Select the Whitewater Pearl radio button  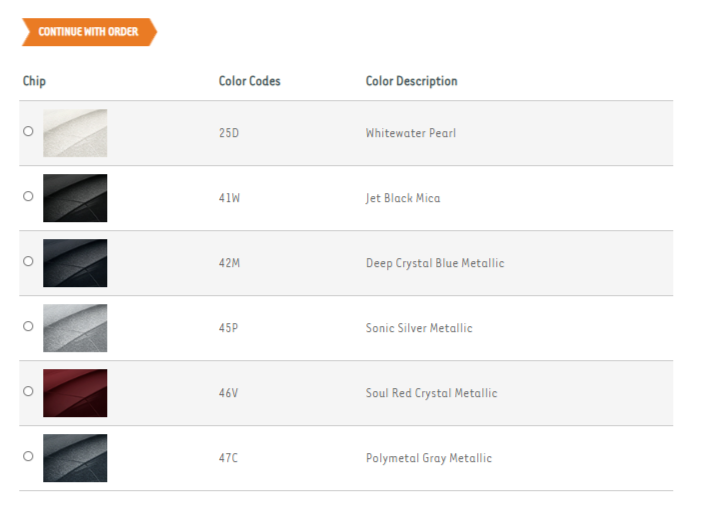(28, 131)
